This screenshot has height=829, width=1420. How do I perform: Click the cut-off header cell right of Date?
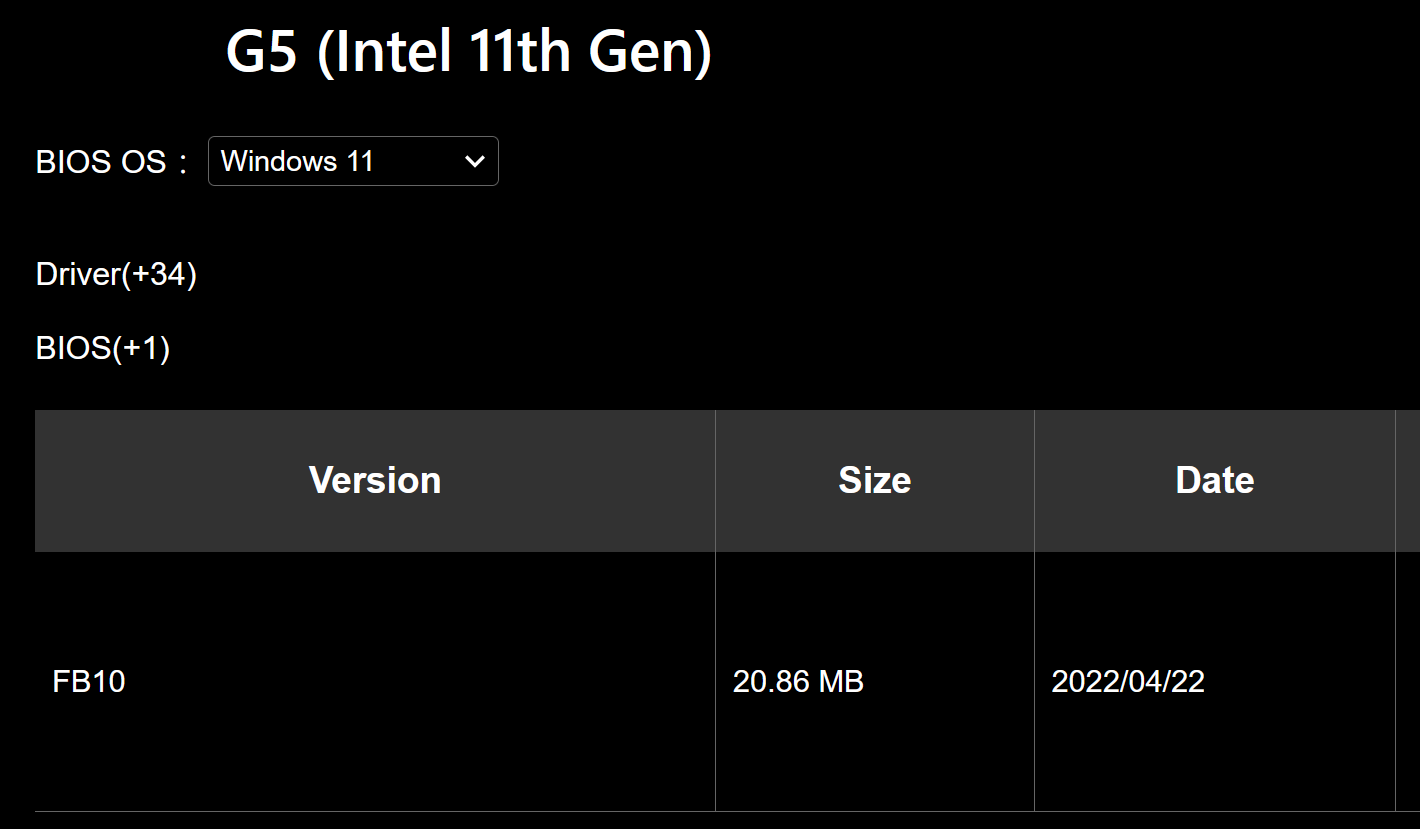pyautogui.click(x=1408, y=481)
